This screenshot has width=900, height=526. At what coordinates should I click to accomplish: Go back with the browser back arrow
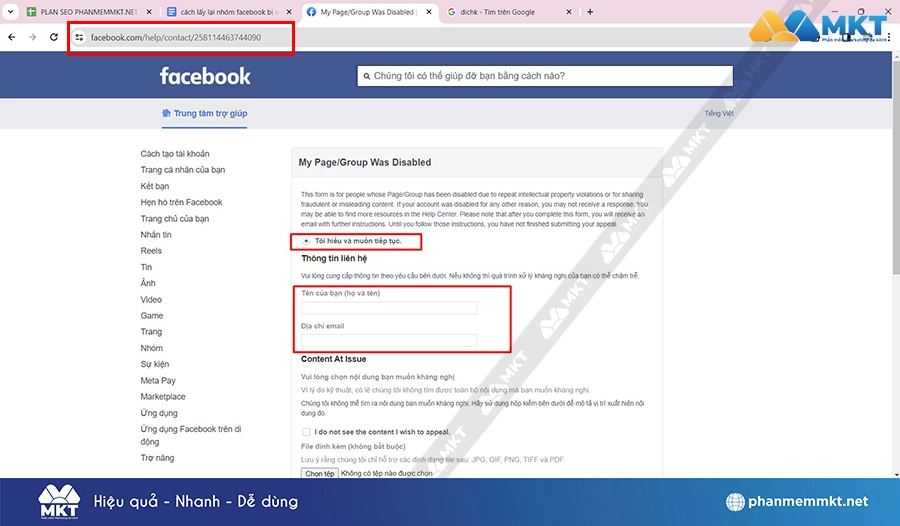pos(11,37)
